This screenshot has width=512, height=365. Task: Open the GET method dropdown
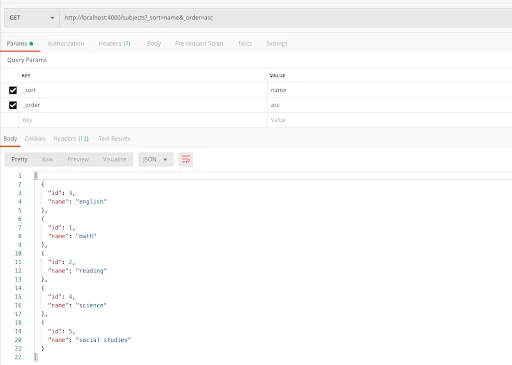click(32, 18)
